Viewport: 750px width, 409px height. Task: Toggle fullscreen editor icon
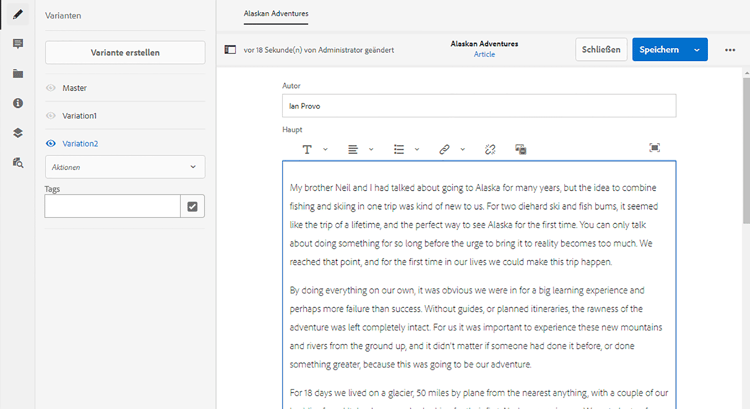654,148
